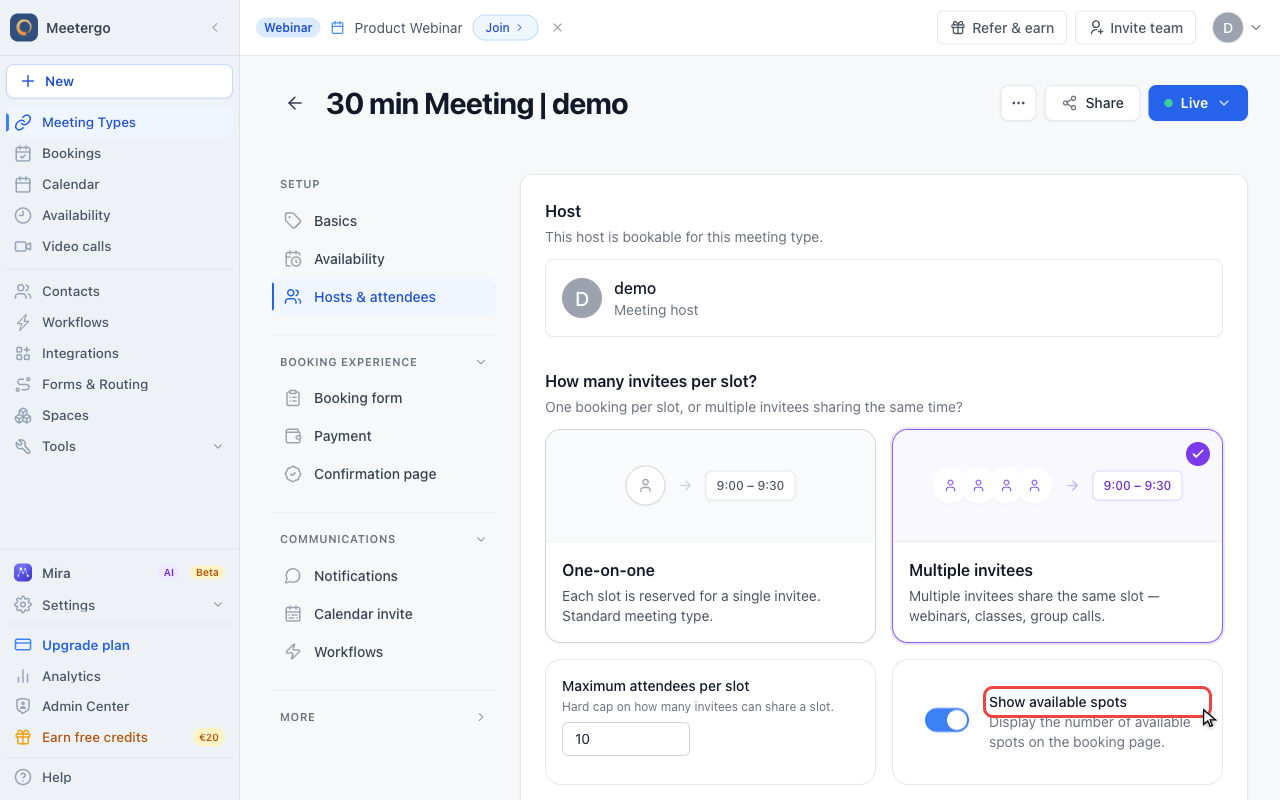Screen dimensions: 1280x800
Task: Select the Multiple invitees option card
Action: pos(1057,536)
